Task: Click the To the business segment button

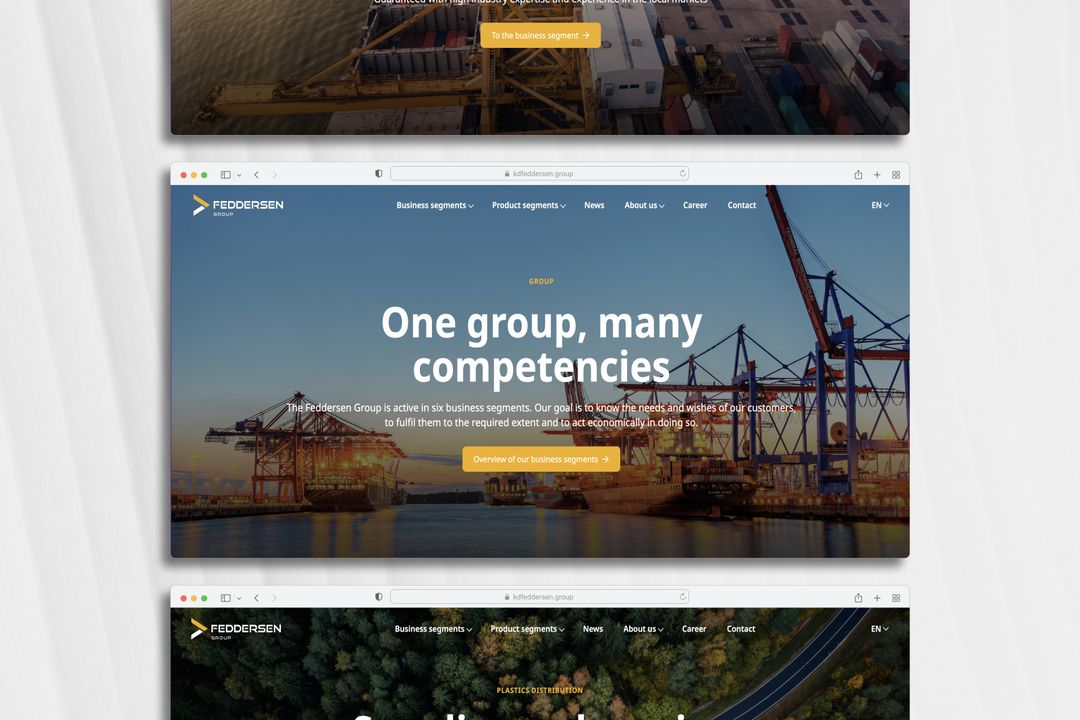Action: (x=540, y=34)
